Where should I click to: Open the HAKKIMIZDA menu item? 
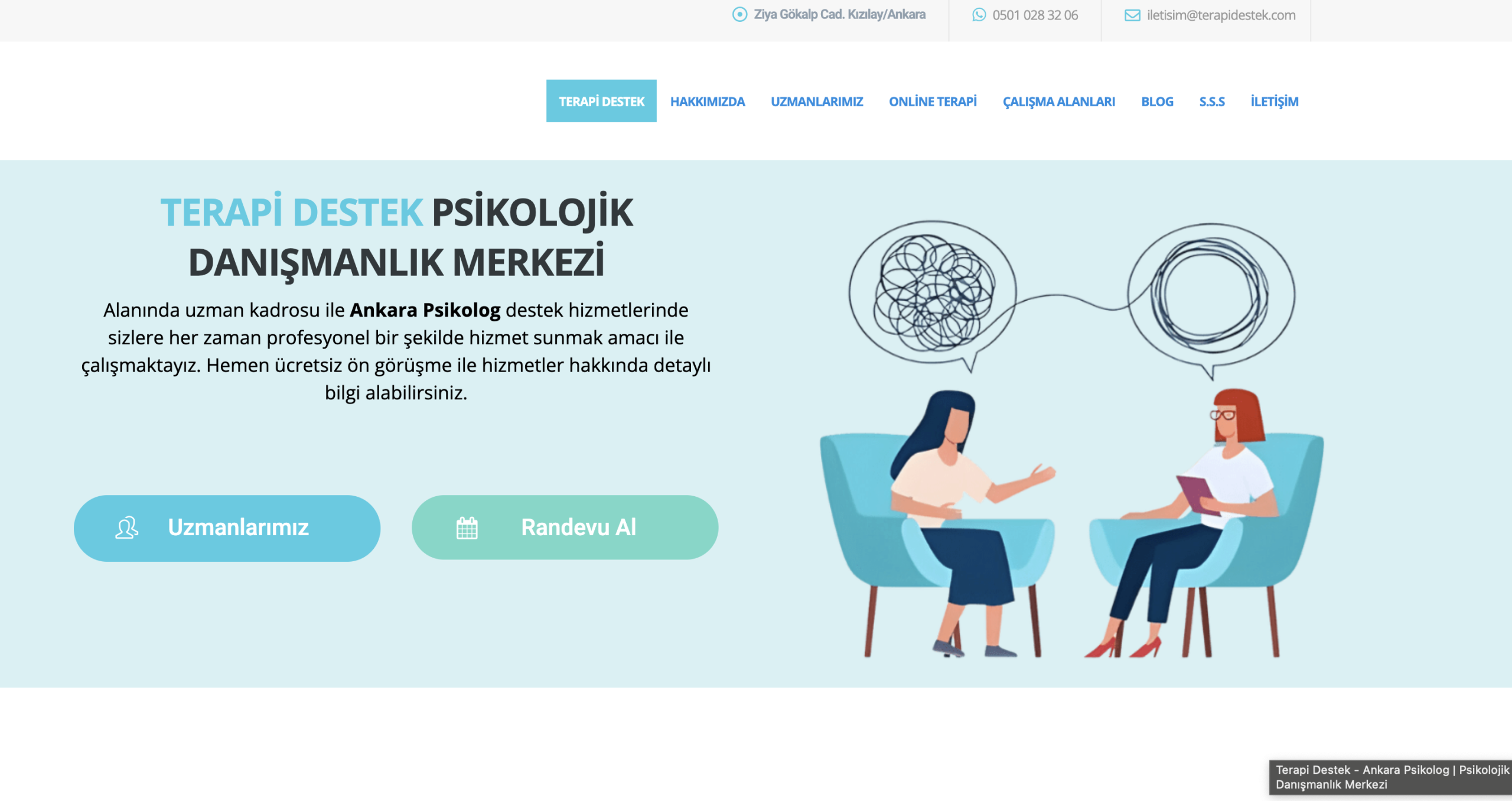(708, 102)
